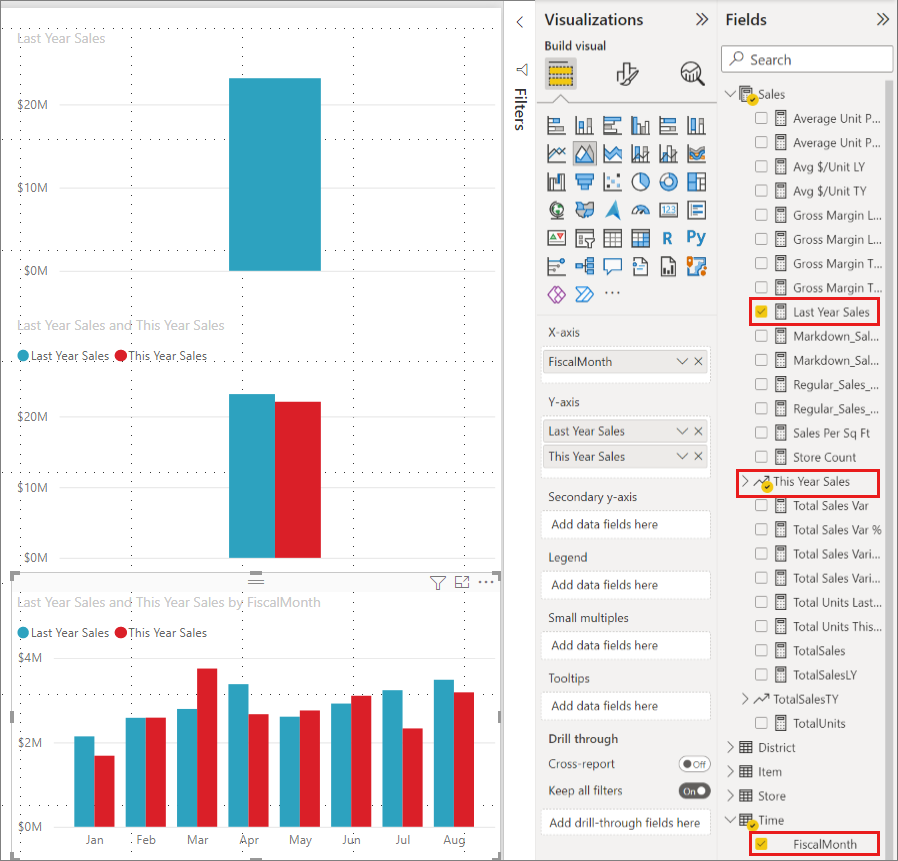Check the Store Count field checkbox
The height and width of the screenshot is (861, 898).
[763, 457]
